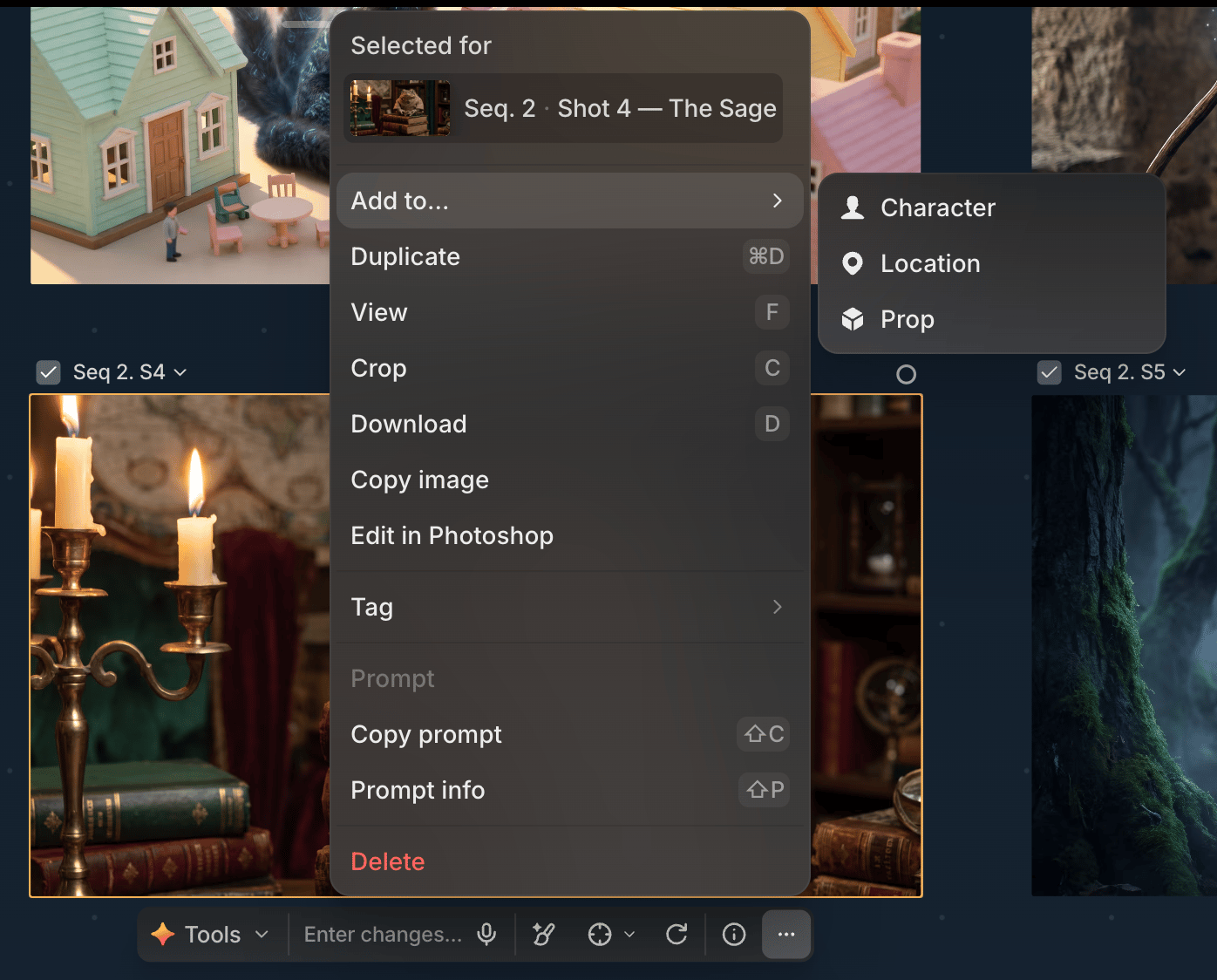Click the unfilled circle selector above image
This screenshot has height=980, width=1217.
pos(907,374)
